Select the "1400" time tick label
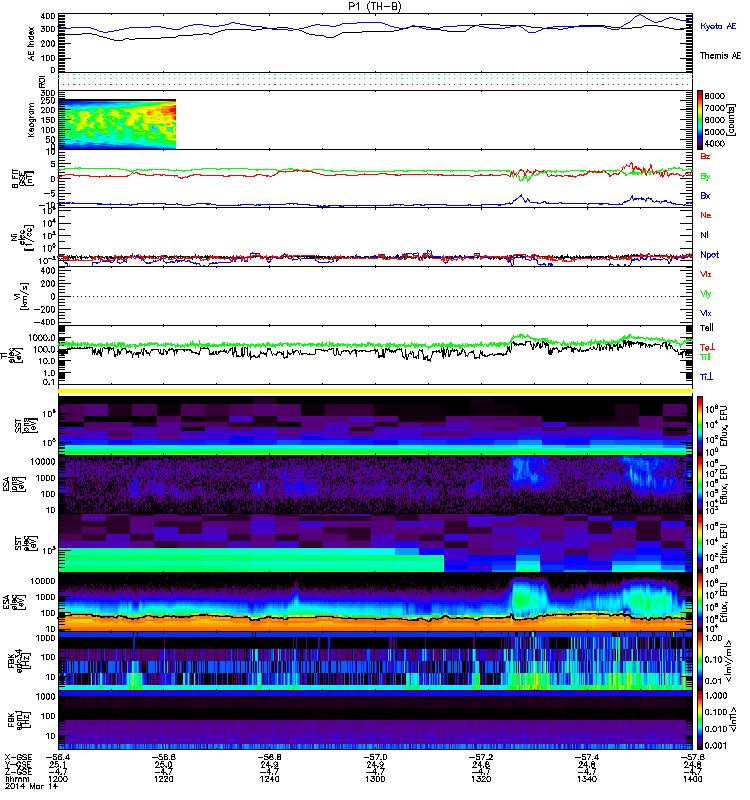 coord(692,779)
